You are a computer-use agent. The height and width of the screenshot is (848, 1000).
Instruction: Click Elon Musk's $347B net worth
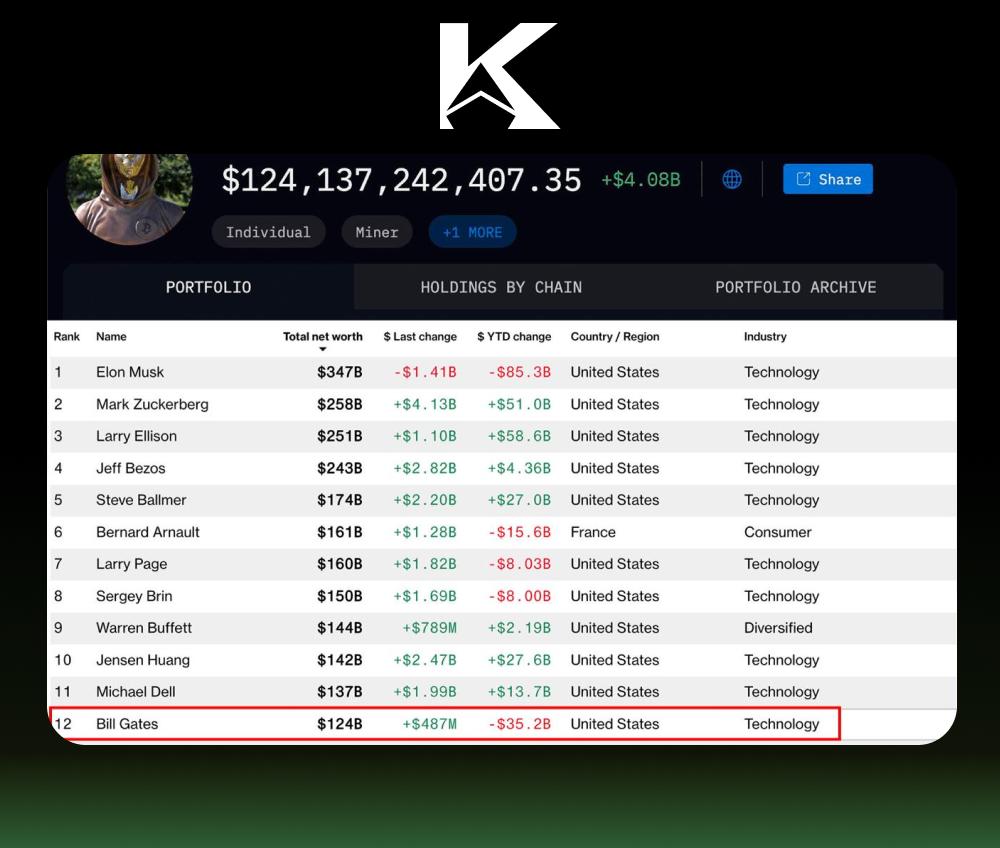point(340,372)
